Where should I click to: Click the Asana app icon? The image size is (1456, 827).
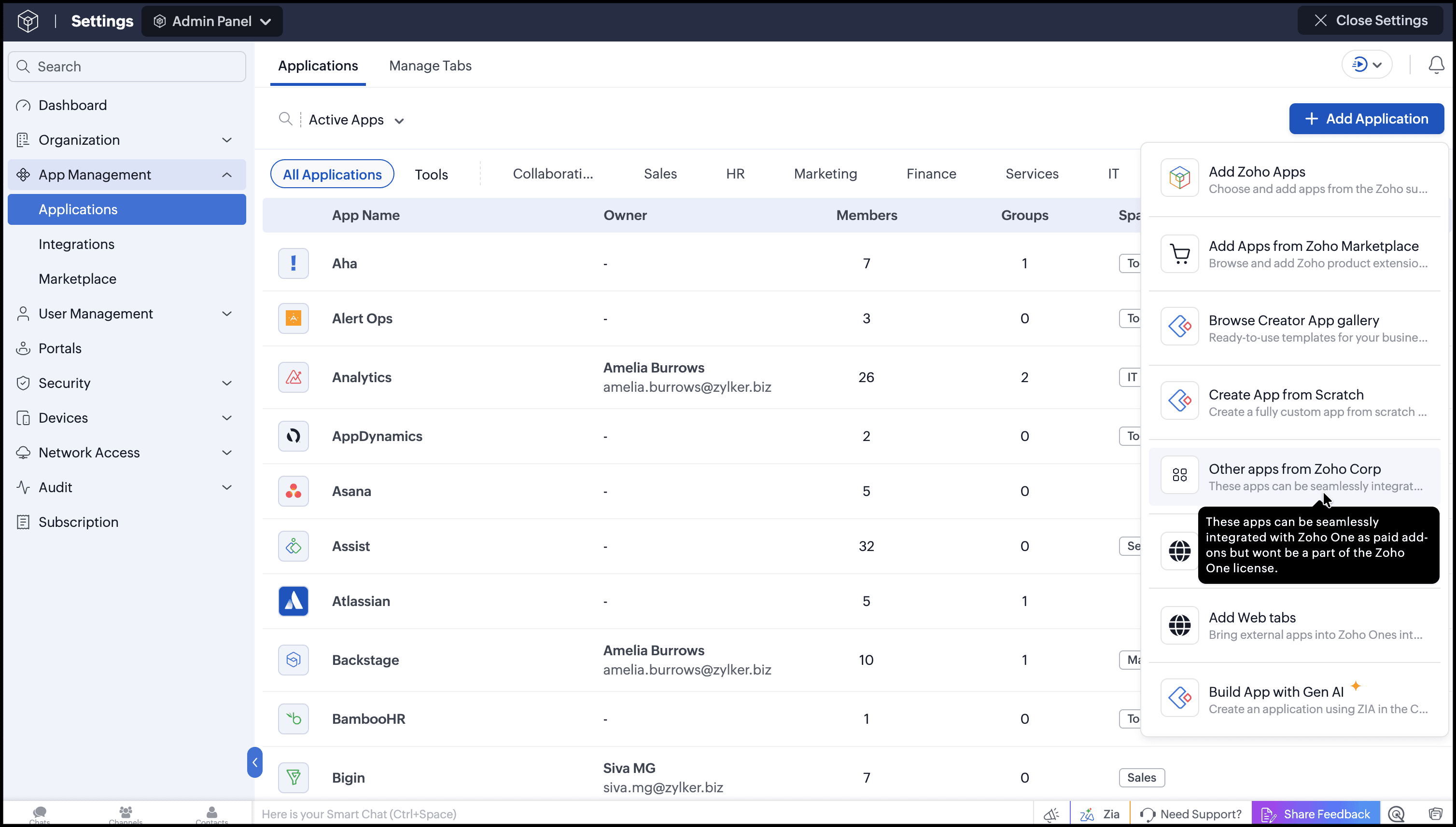pyautogui.click(x=293, y=491)
